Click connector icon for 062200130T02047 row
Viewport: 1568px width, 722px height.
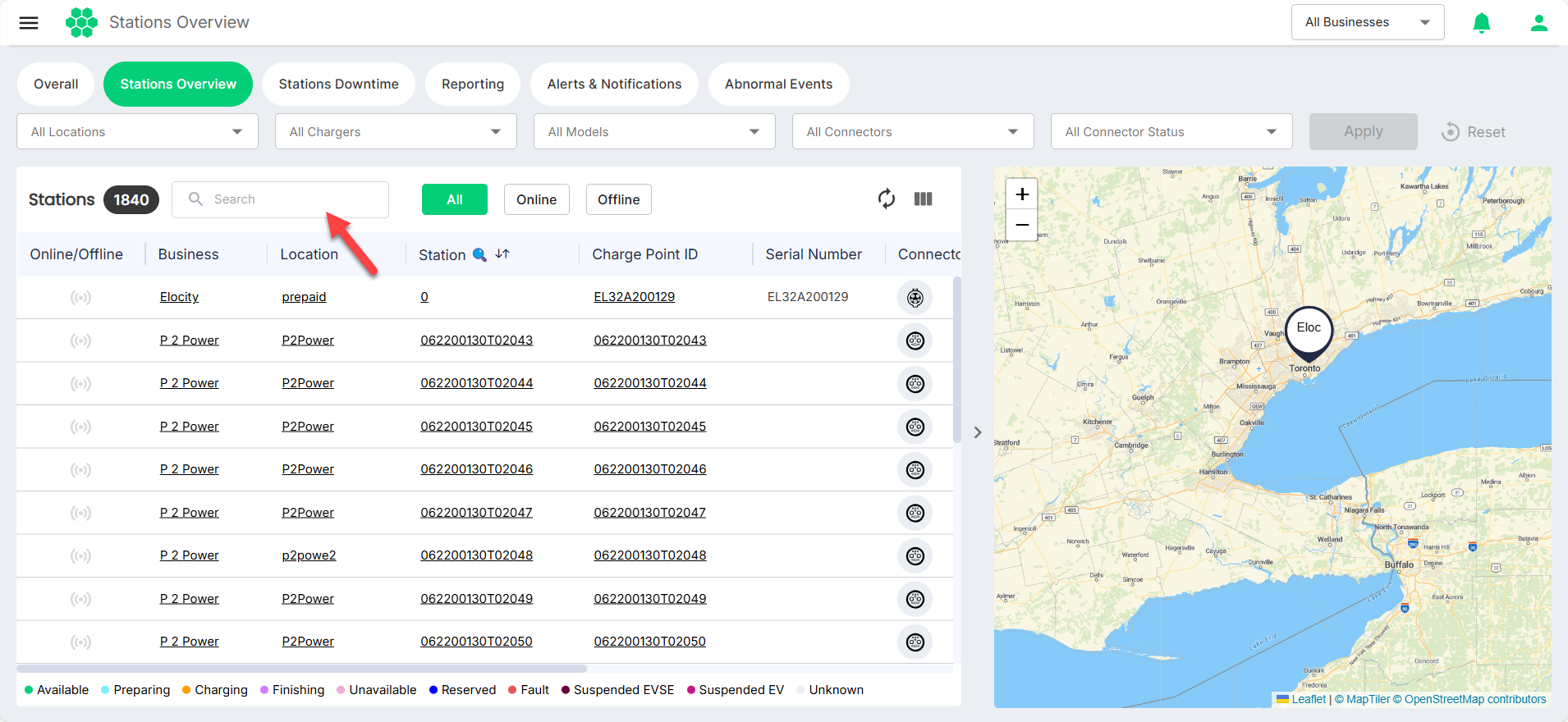[x=915, y=513]
